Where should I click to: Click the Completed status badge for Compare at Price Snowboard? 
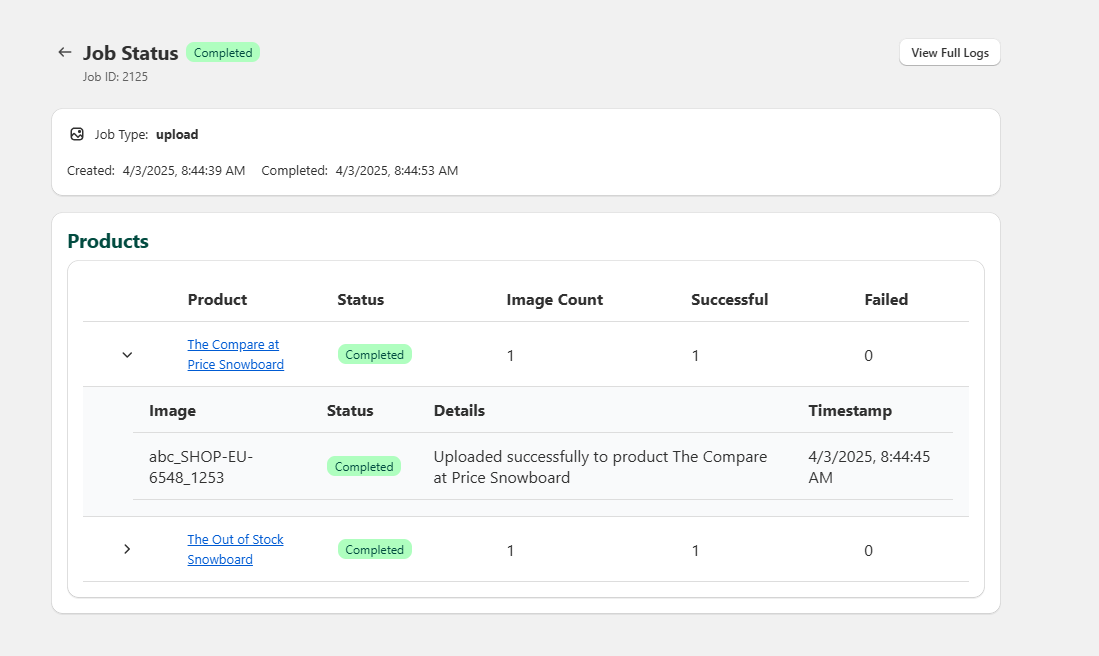(374, 353)
